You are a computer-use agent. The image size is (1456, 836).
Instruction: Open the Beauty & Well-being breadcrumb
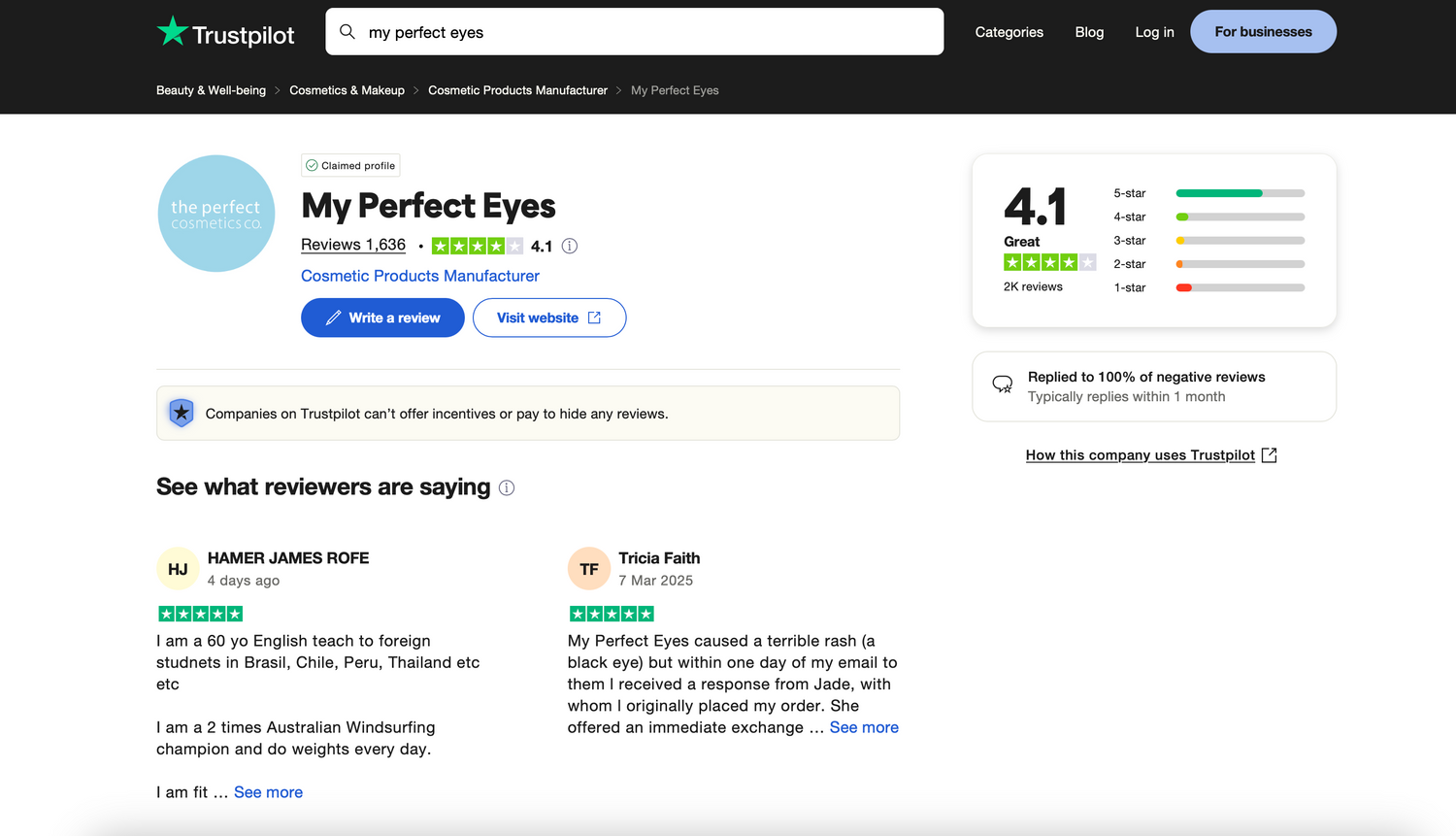pyautogui.click(x=210, y=89)
